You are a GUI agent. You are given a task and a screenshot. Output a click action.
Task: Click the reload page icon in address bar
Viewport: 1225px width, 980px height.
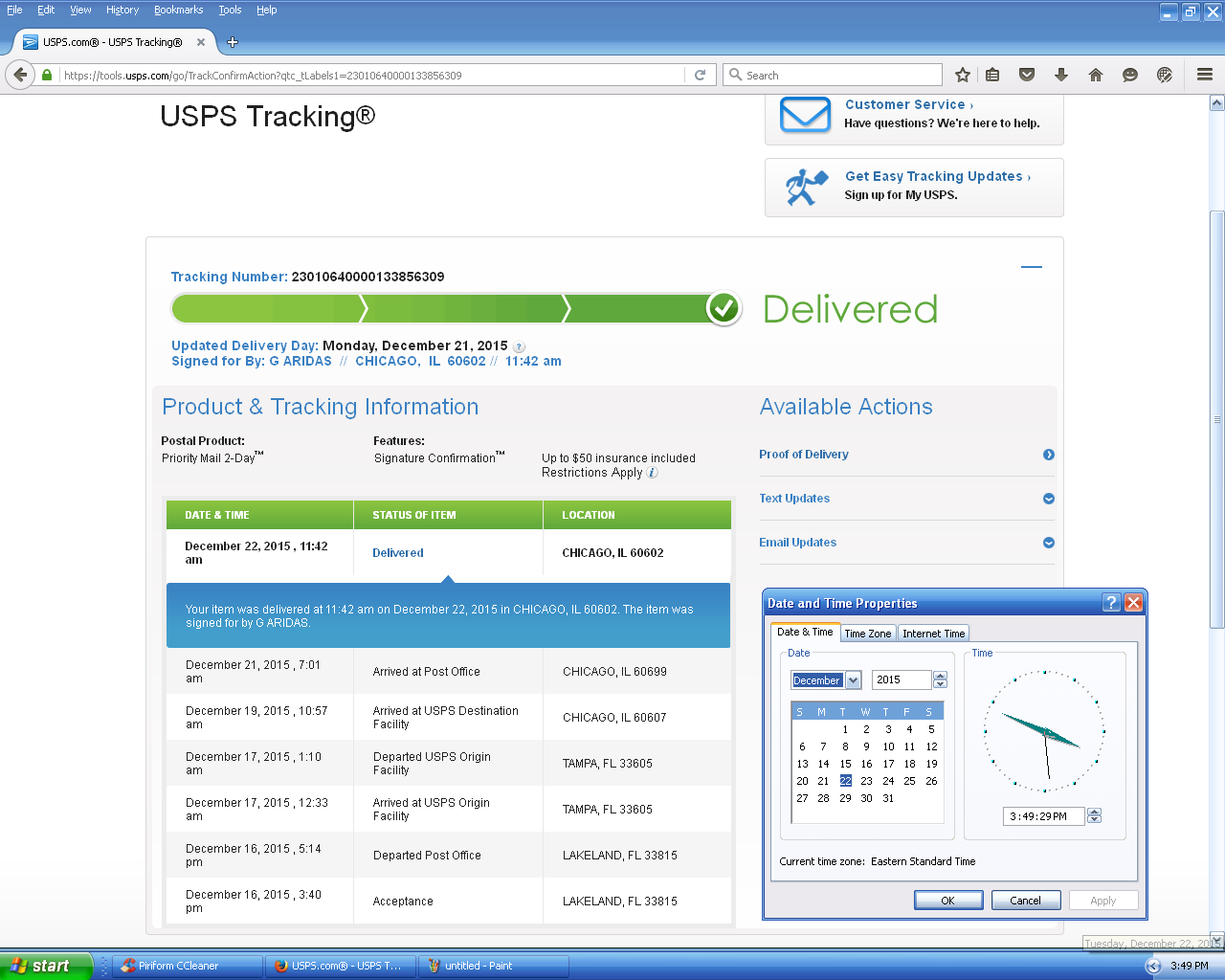tap(700, 75)
